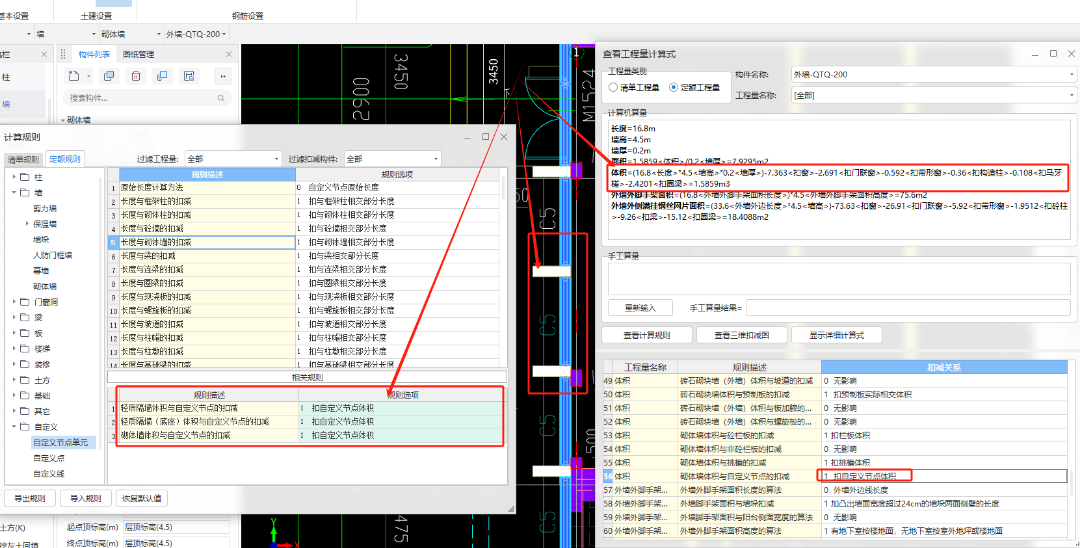Click the 其它 folder icon in rule tree
This screenshot has width=1080, height=548.
pyautogui.click(x=25, y=411)
